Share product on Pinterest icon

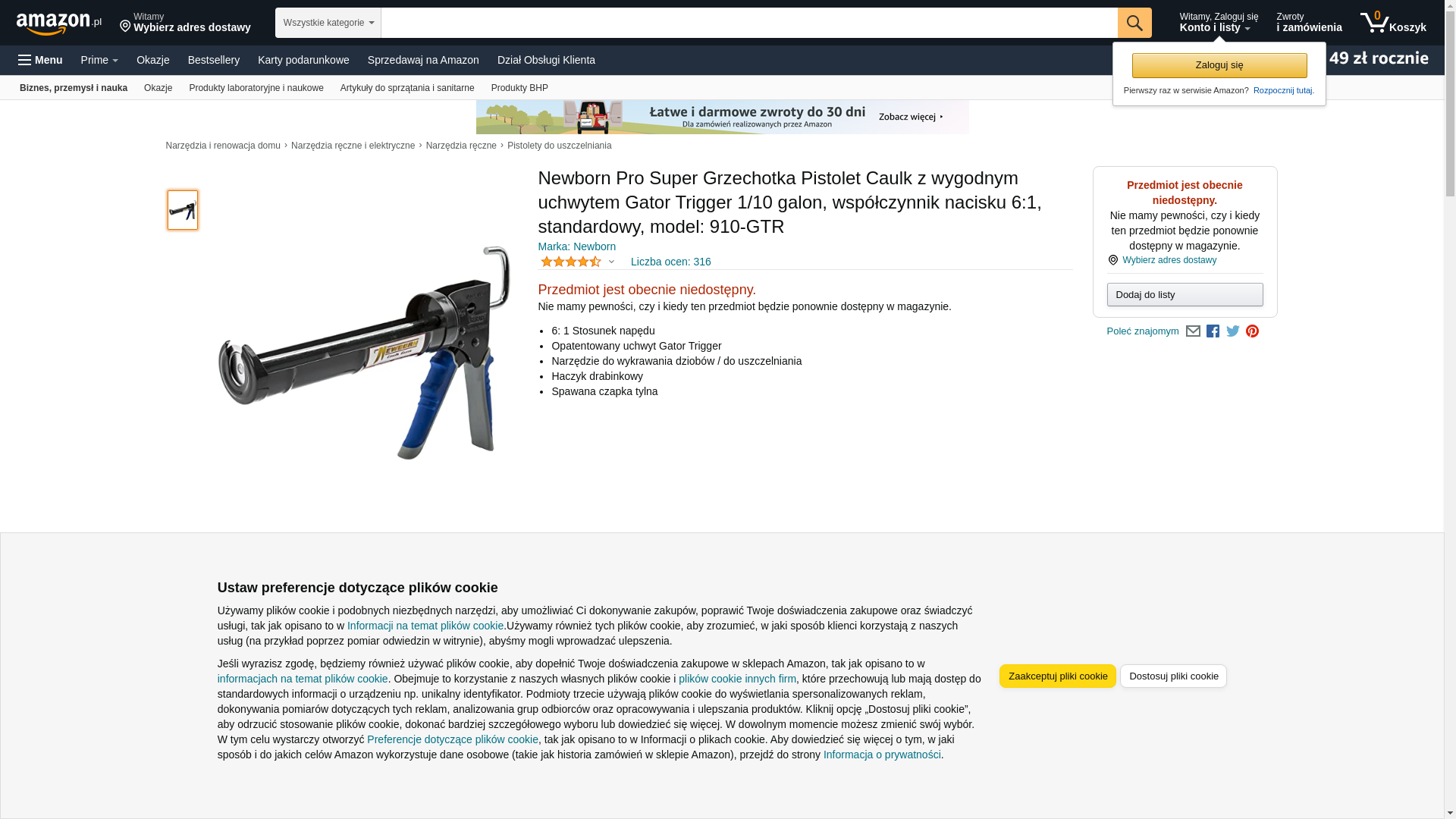[1252, 331]
